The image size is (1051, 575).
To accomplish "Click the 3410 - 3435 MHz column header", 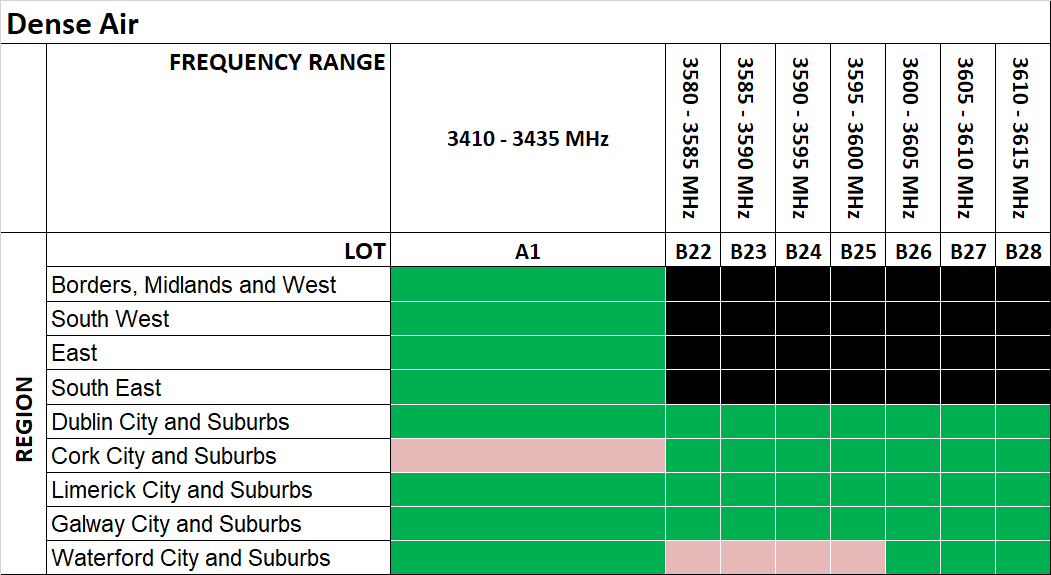I will click(x=527, y=139).
